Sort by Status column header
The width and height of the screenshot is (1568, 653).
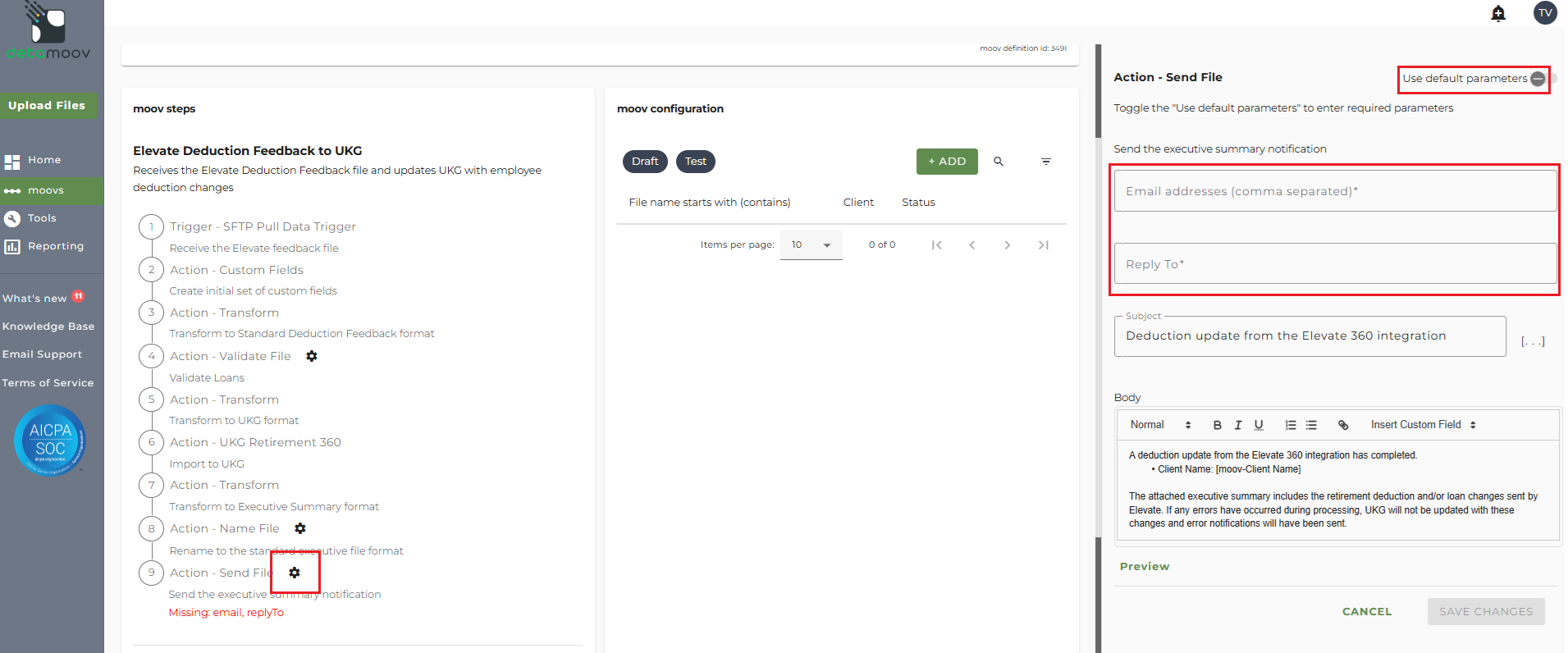pyautogui.click(x=918, y=203)
